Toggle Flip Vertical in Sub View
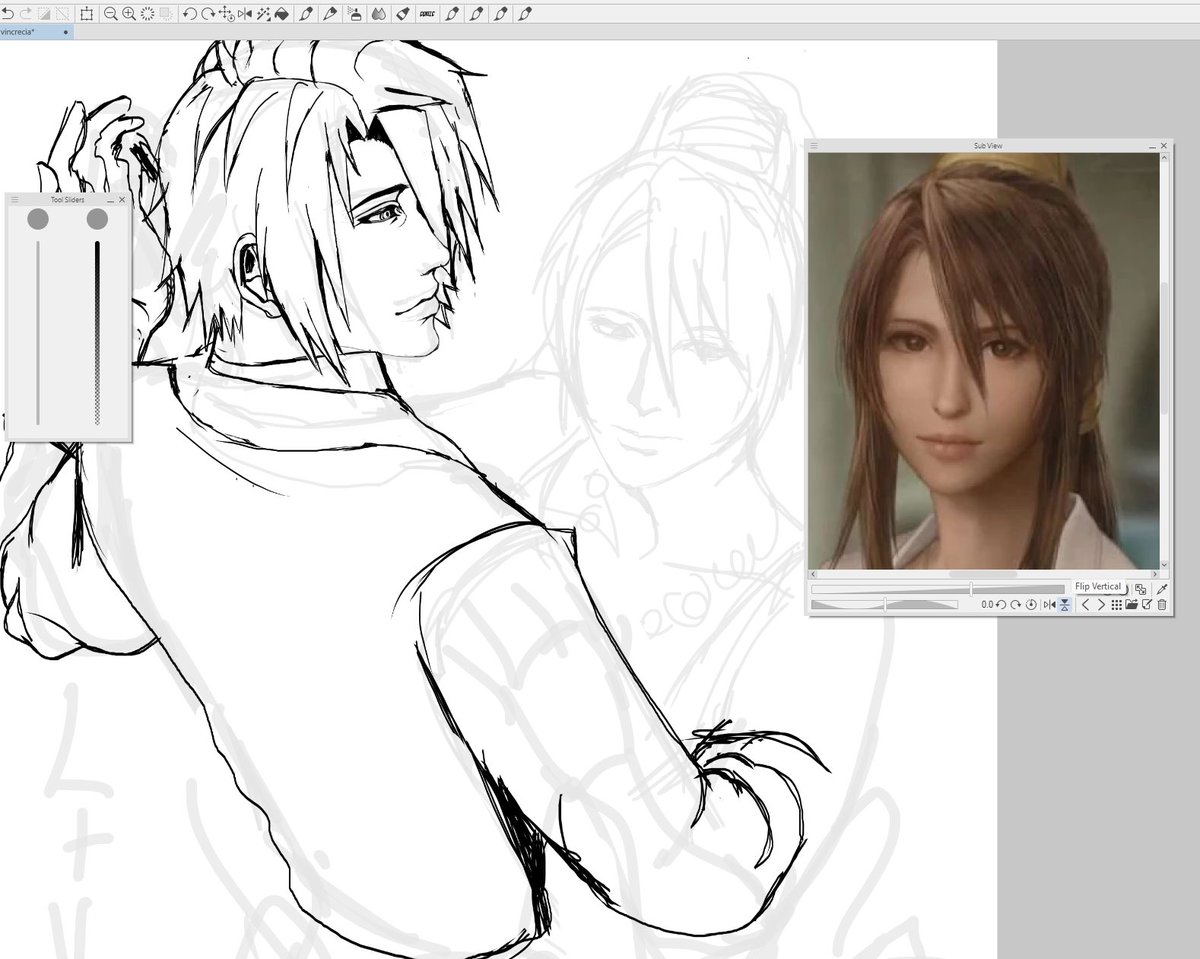The width and height of the screenshot is (1200, 959). tap(1065, 604)
